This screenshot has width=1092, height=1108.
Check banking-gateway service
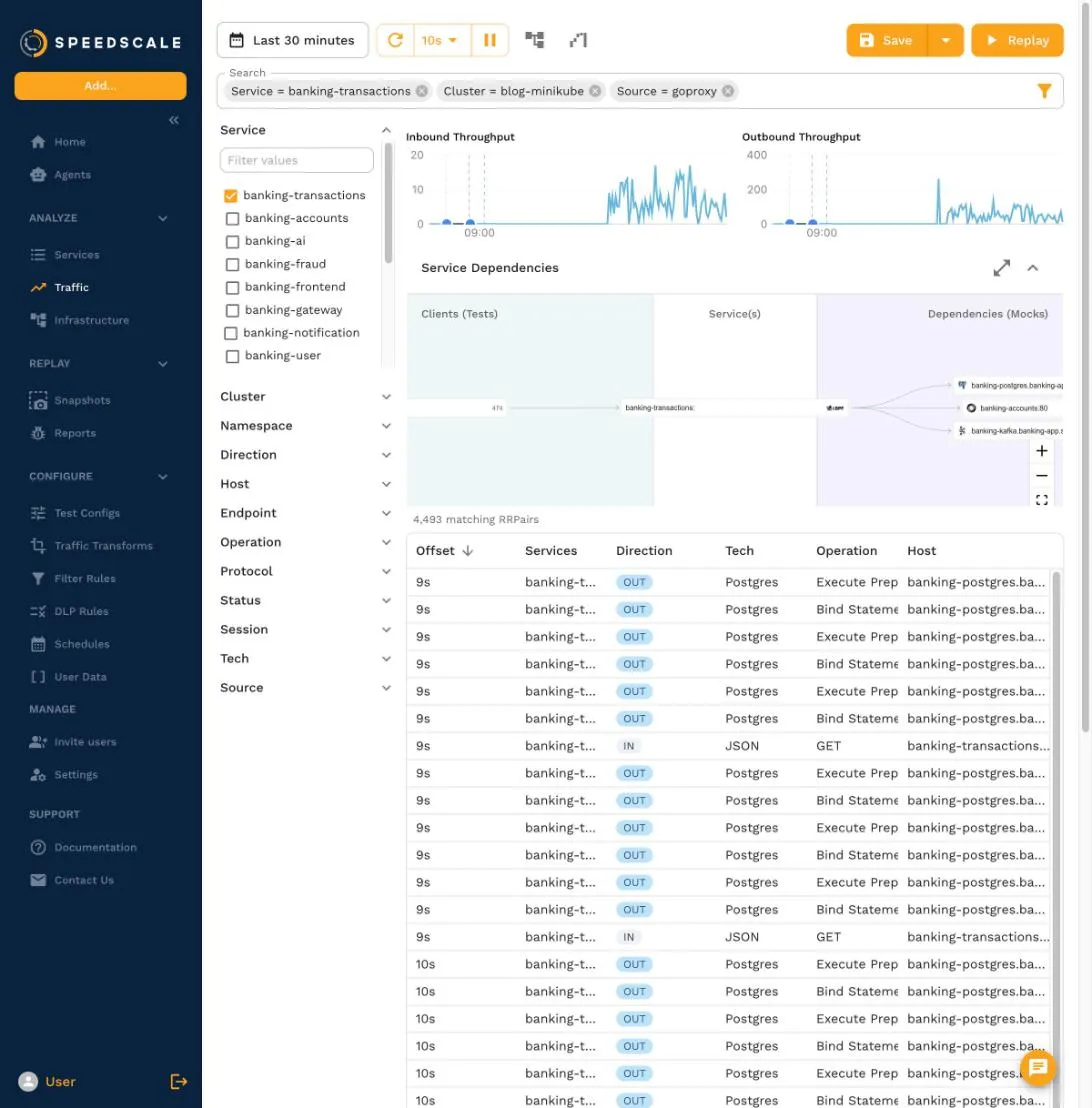(232, 310)
